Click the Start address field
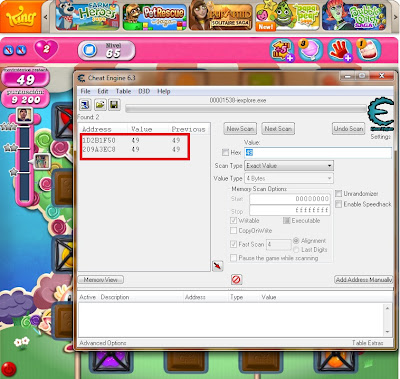The image size is (400, 379). pos(290,199)
